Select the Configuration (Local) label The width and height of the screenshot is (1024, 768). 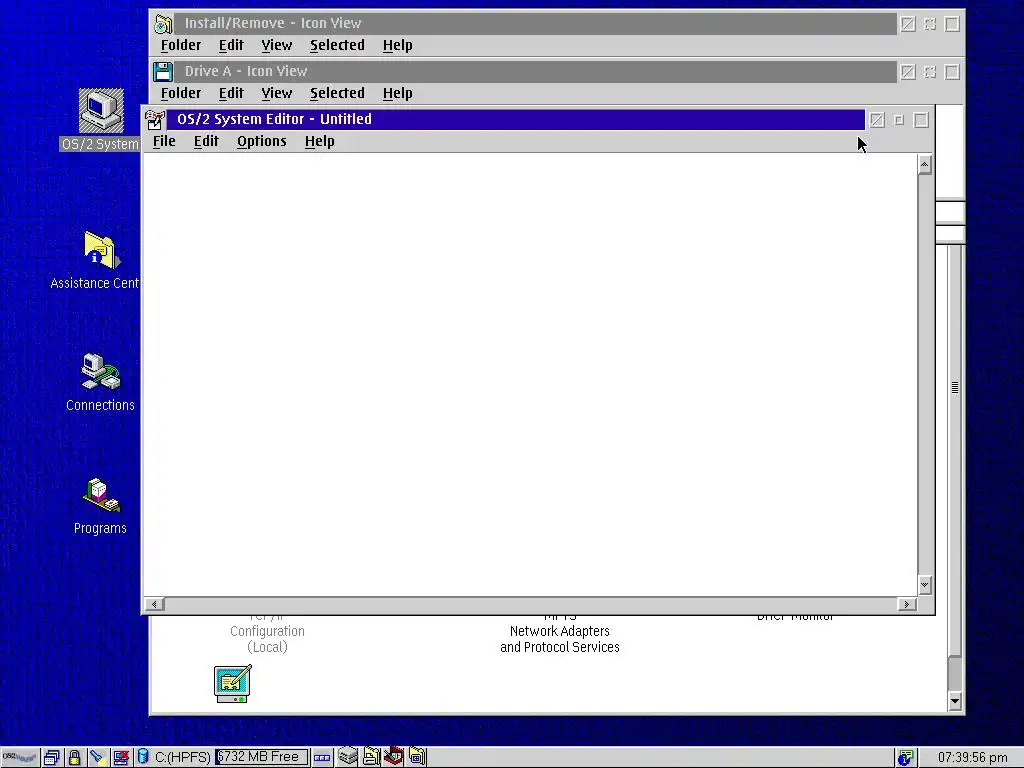tap(267, 639)
